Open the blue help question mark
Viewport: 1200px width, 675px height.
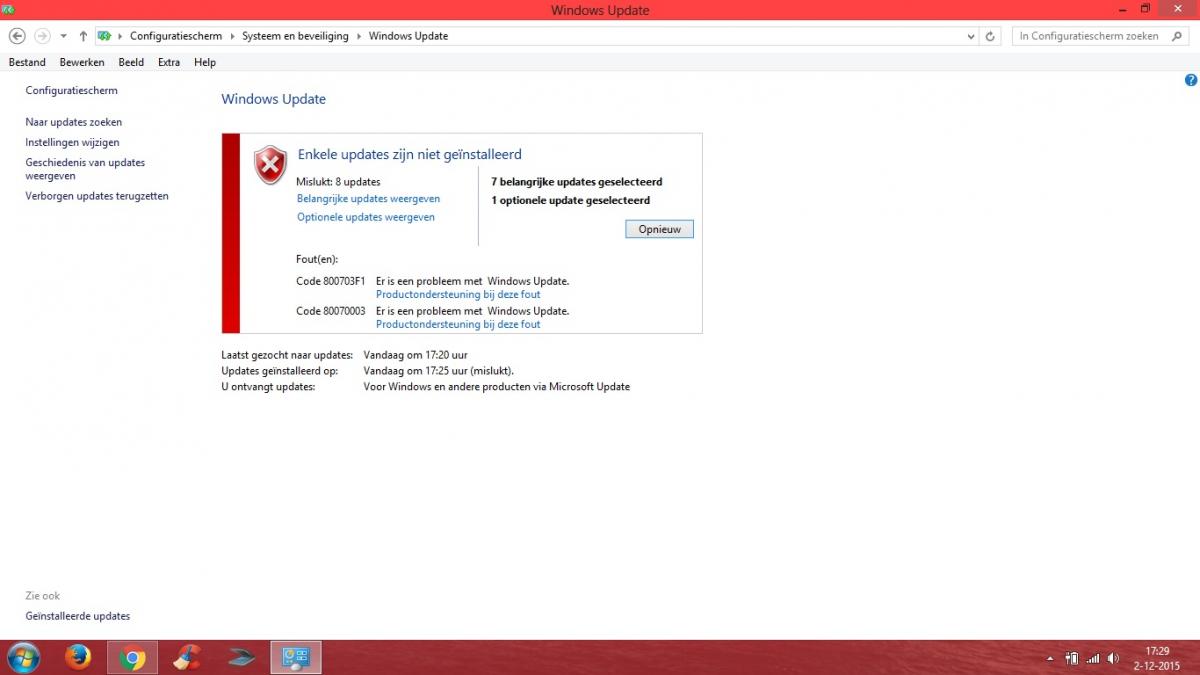(x=1190, y=80)
